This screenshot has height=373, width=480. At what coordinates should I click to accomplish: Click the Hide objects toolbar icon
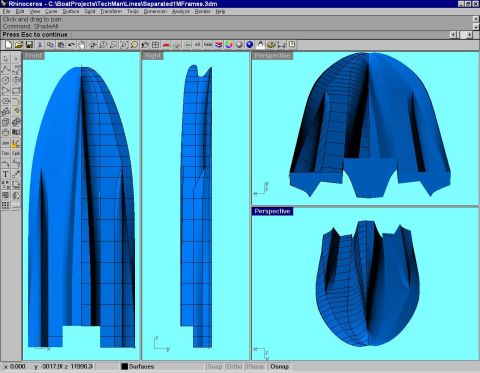[208, 45]
